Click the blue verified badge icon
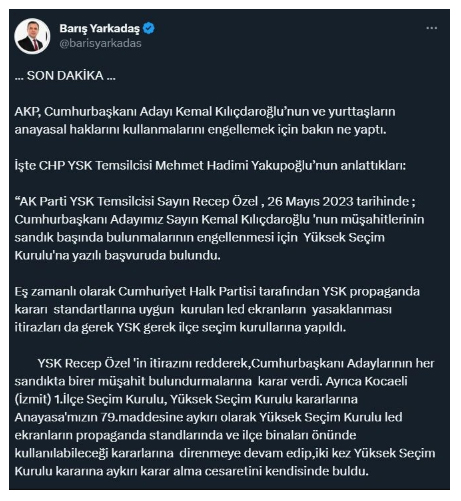 [149, 28]
